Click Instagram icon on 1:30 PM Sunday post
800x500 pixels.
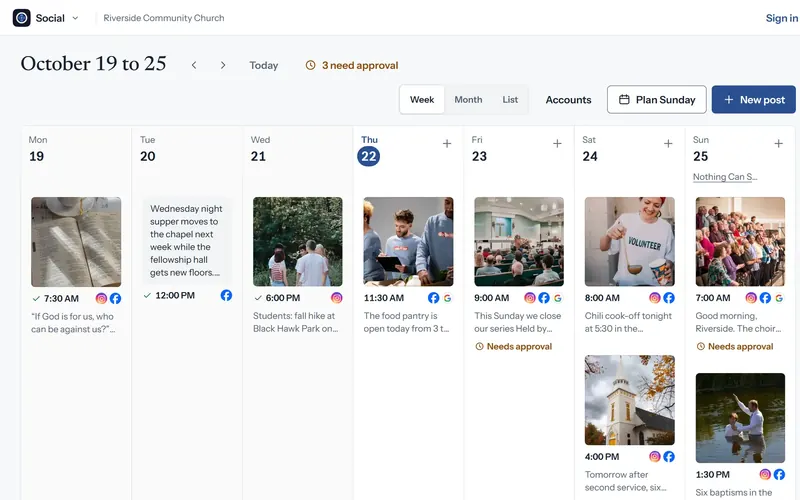pos(765,474)
